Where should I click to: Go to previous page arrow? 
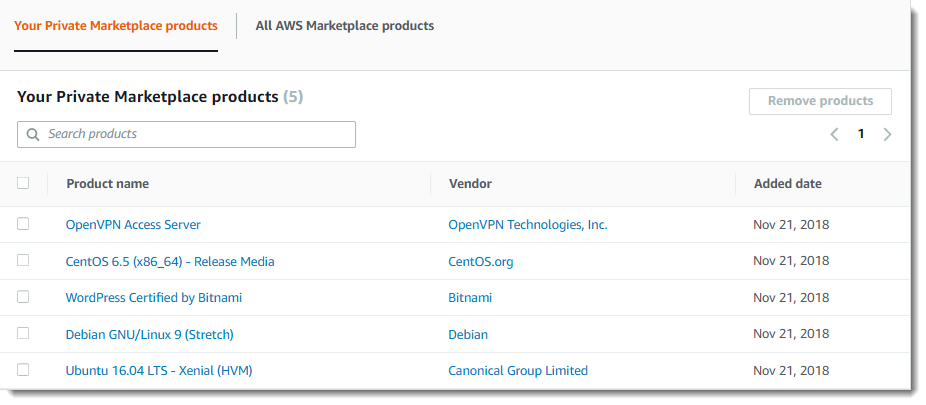click(834, 134)
